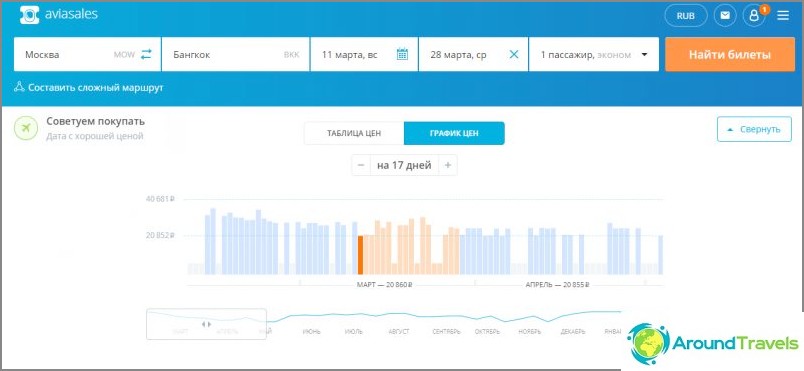Image resolution: width=804 pixels, height=371 pixels.
Task: Click the 40 681₽ axis label
Action: (160, 199)
